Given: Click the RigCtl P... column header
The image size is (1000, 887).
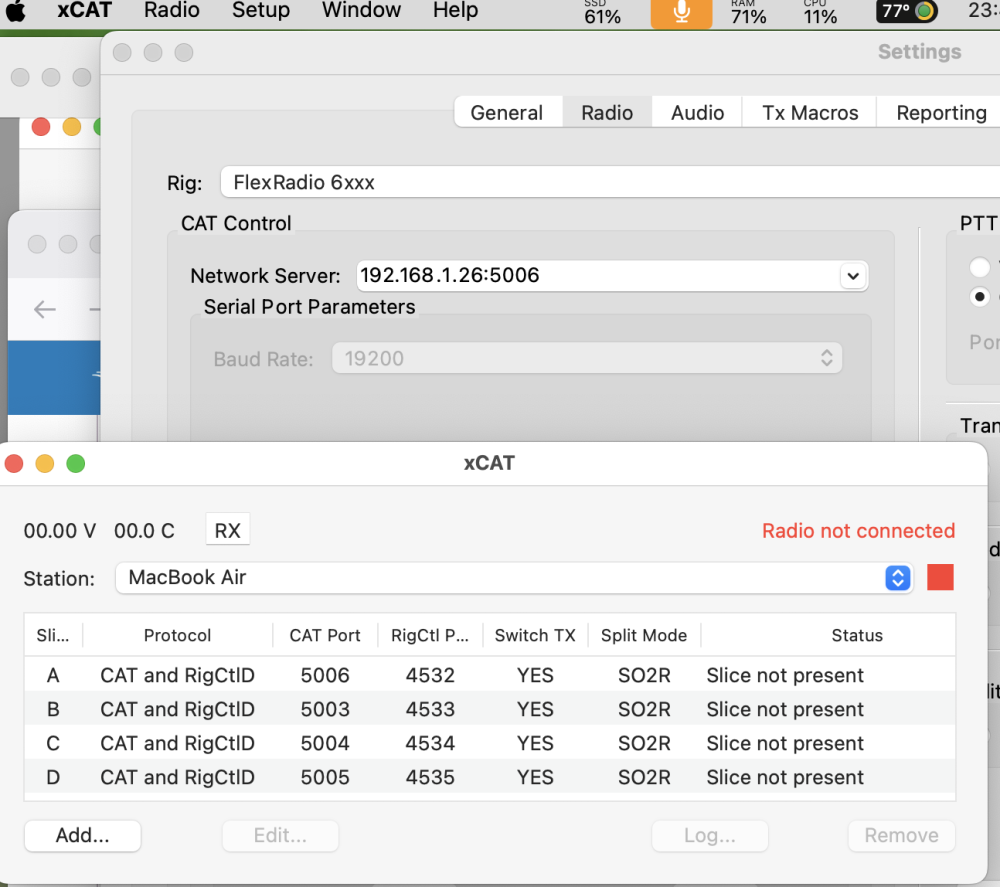Looking at the screenshot, I should (430, 635).
